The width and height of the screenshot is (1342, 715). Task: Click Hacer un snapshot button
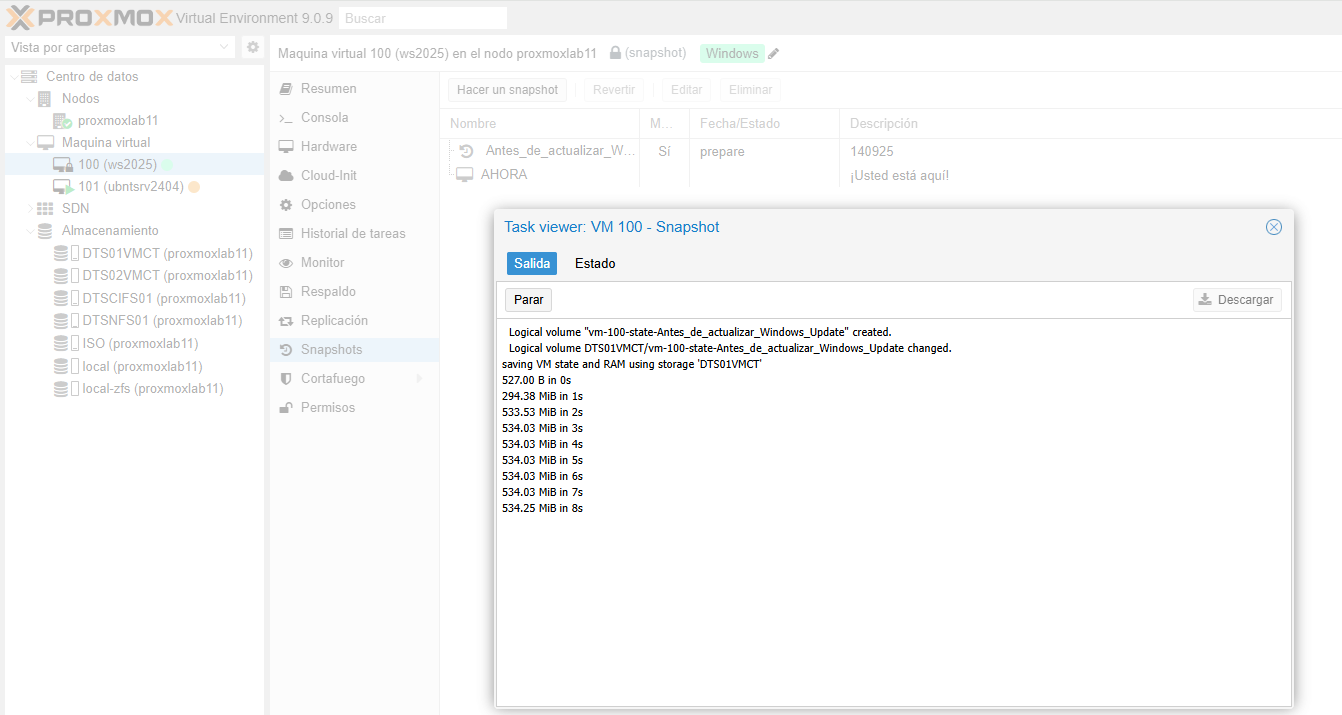tap(507, 90)
